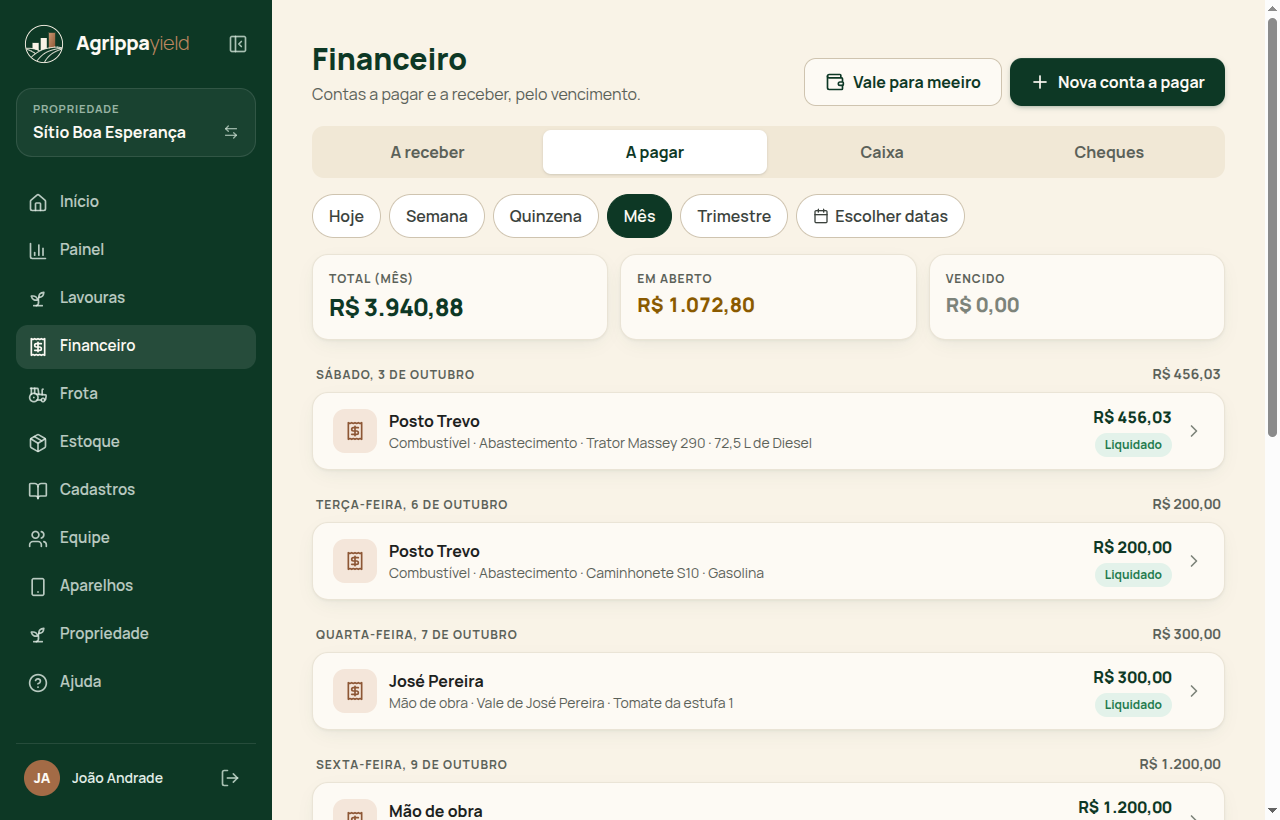Open the Sítio Boa Esperança property selector
1280x820 pixels.
136,123
